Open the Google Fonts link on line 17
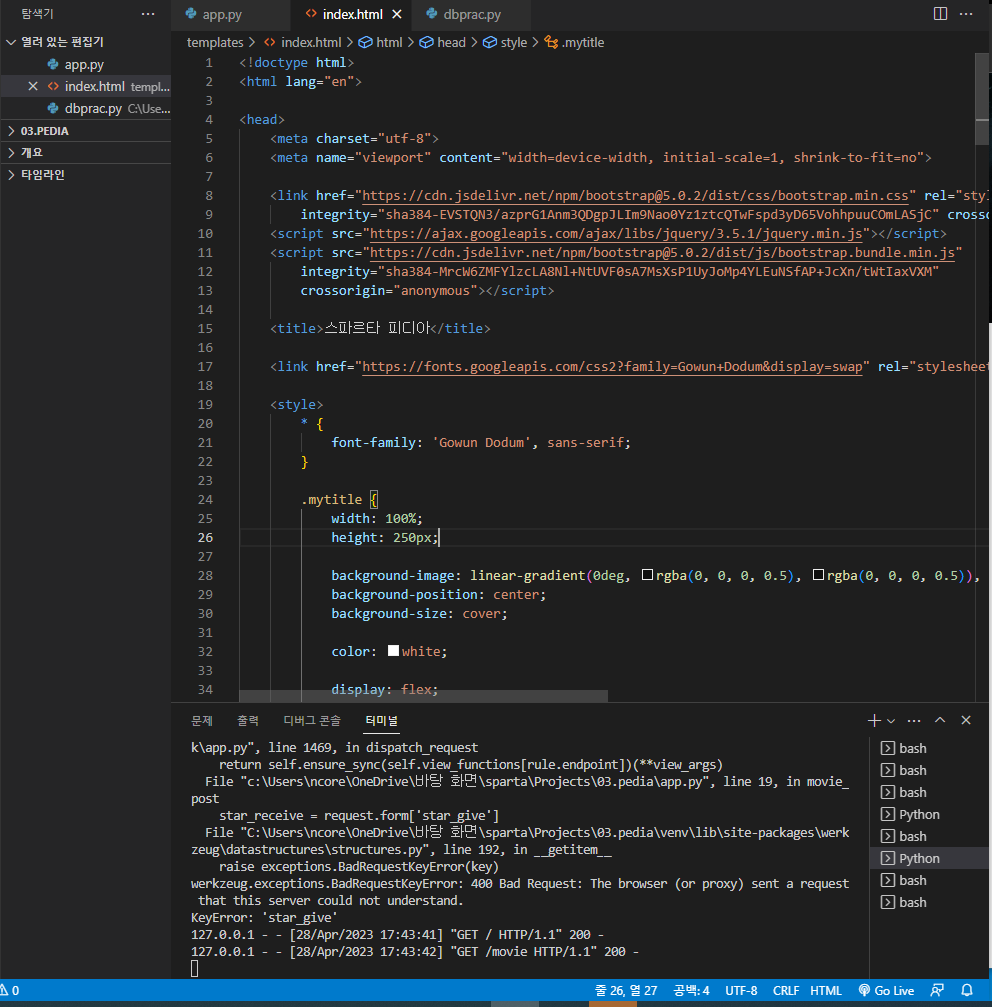Viewport: 992px width, 1007px height. pyautogui.click(x=612, y=366)
